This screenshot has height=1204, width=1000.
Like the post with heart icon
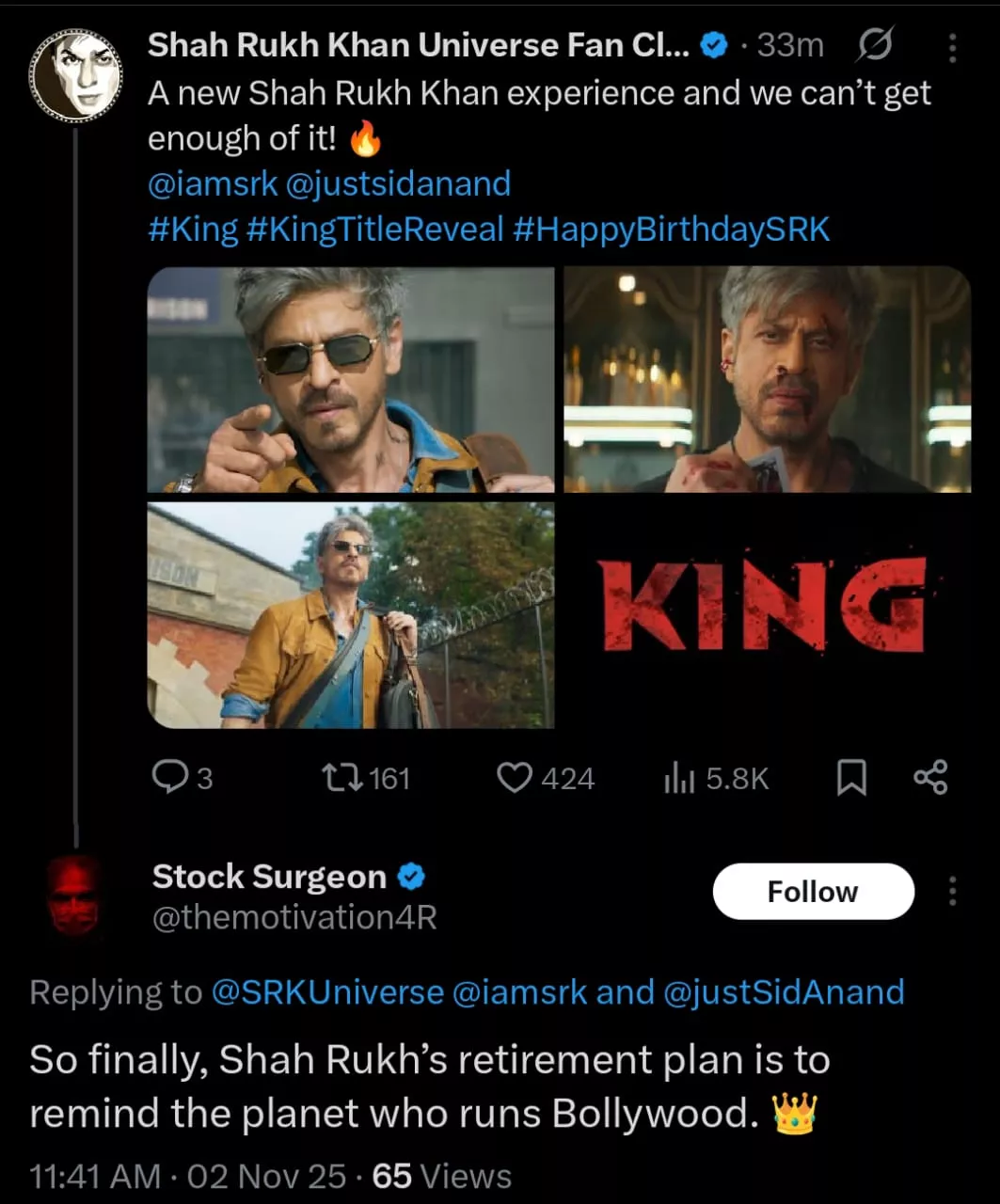pyautogui.click(x=514, y=778)
